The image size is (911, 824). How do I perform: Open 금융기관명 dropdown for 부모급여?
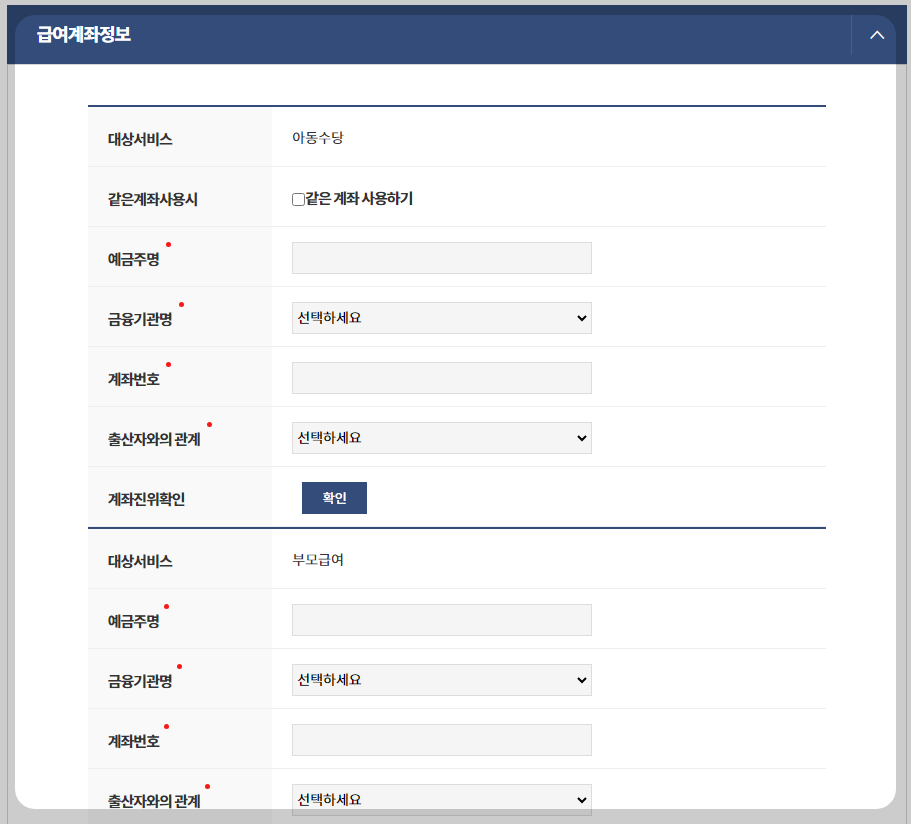point(442,680)
